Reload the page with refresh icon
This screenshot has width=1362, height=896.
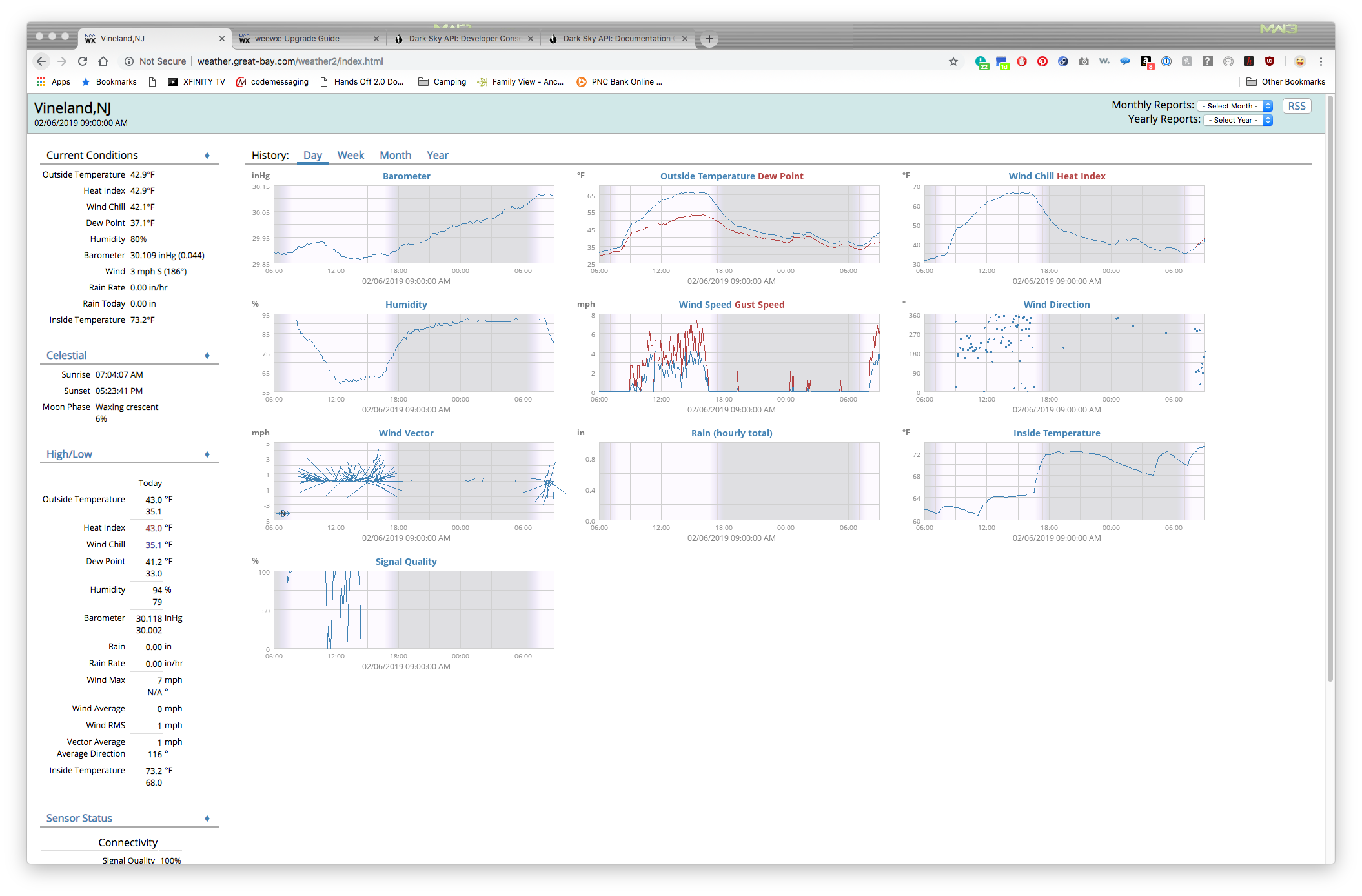[83, 61]
